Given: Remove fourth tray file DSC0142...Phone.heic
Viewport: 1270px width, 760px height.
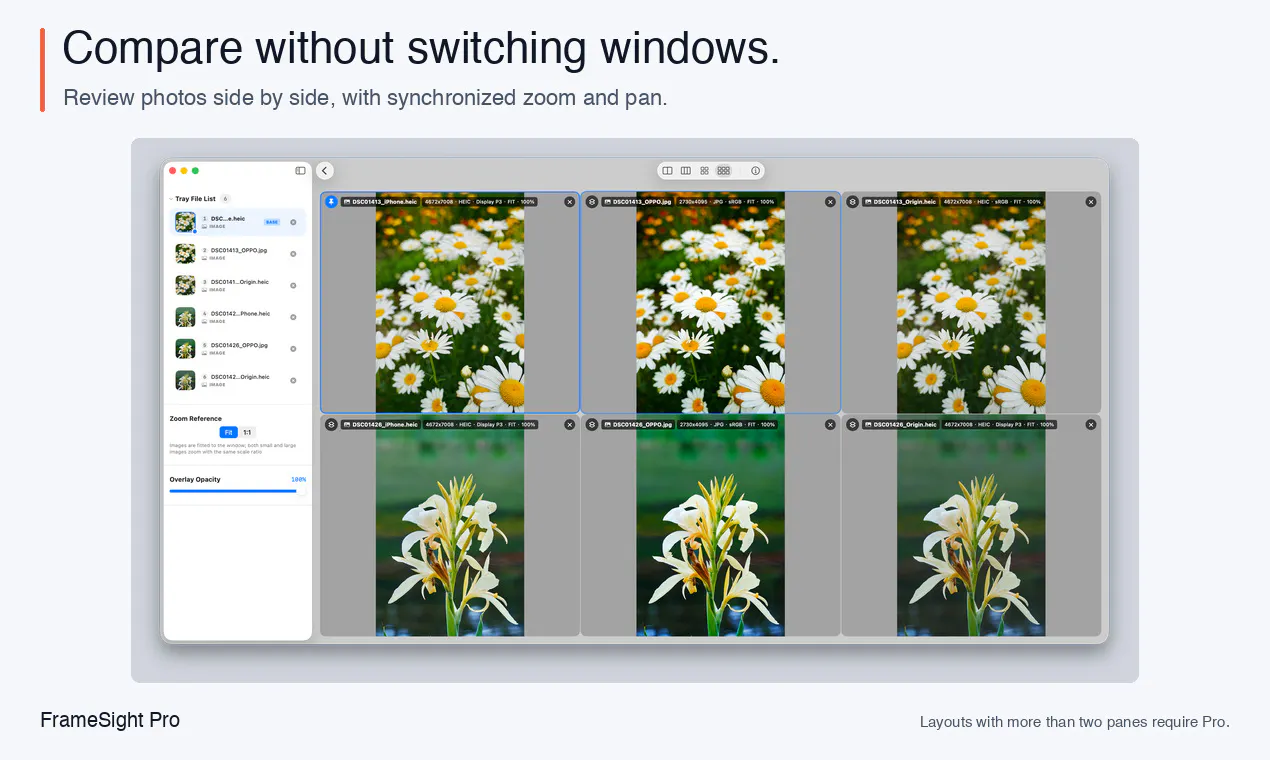Looking at the screenshot, I should tap(293, 317).
